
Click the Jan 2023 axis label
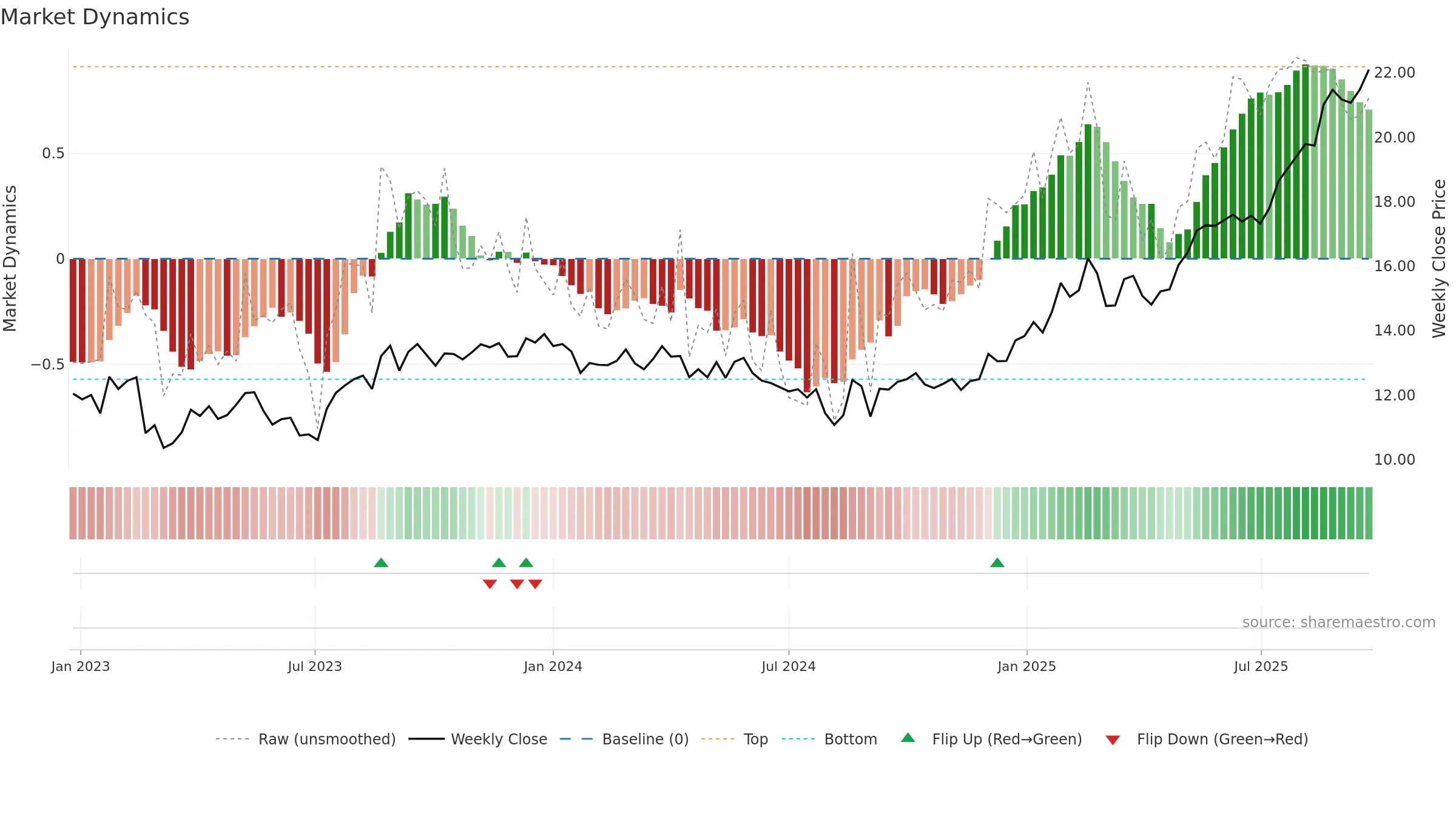tap(81, 666)
